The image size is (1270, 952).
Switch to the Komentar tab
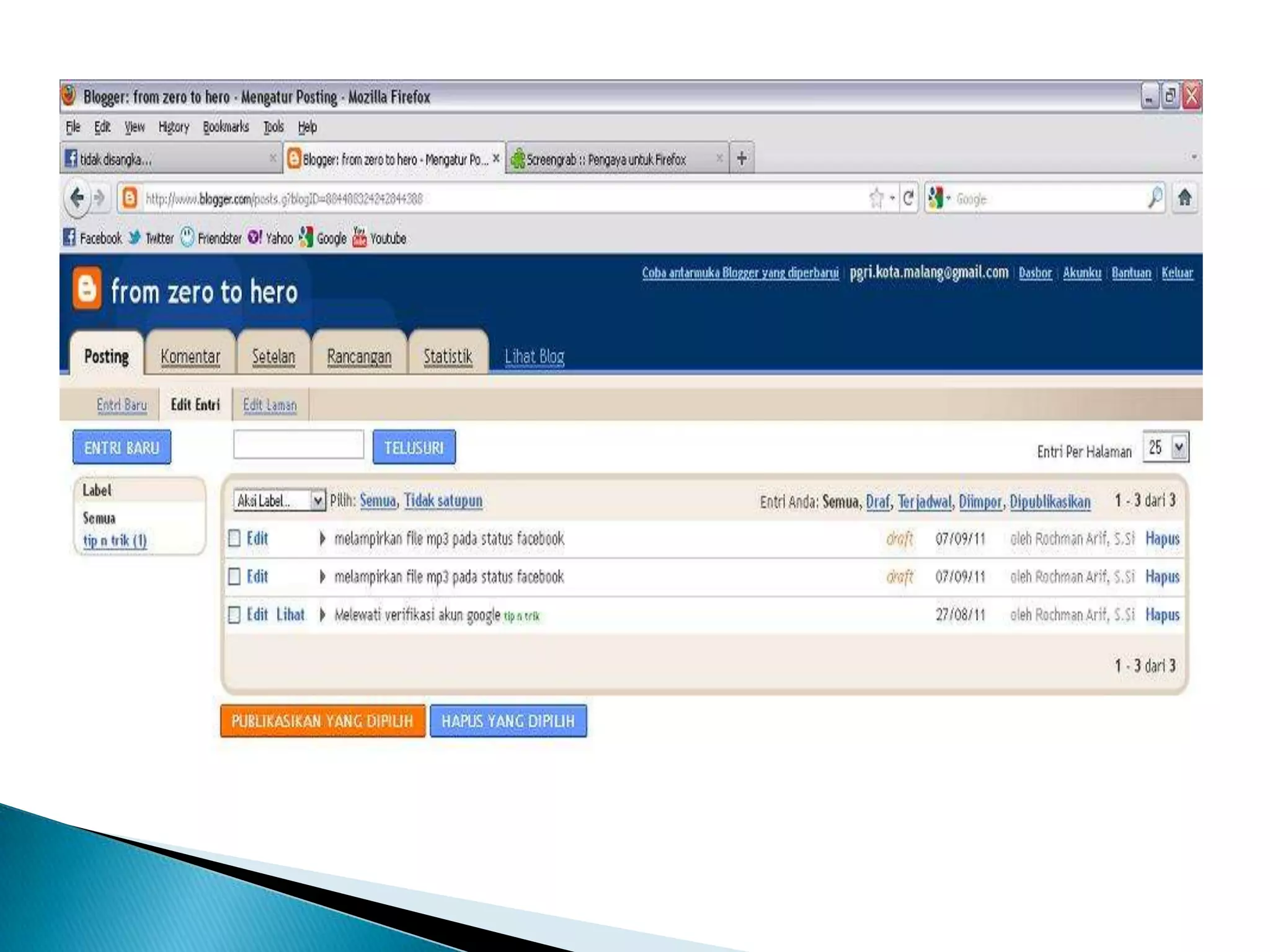tap(190, 356)
